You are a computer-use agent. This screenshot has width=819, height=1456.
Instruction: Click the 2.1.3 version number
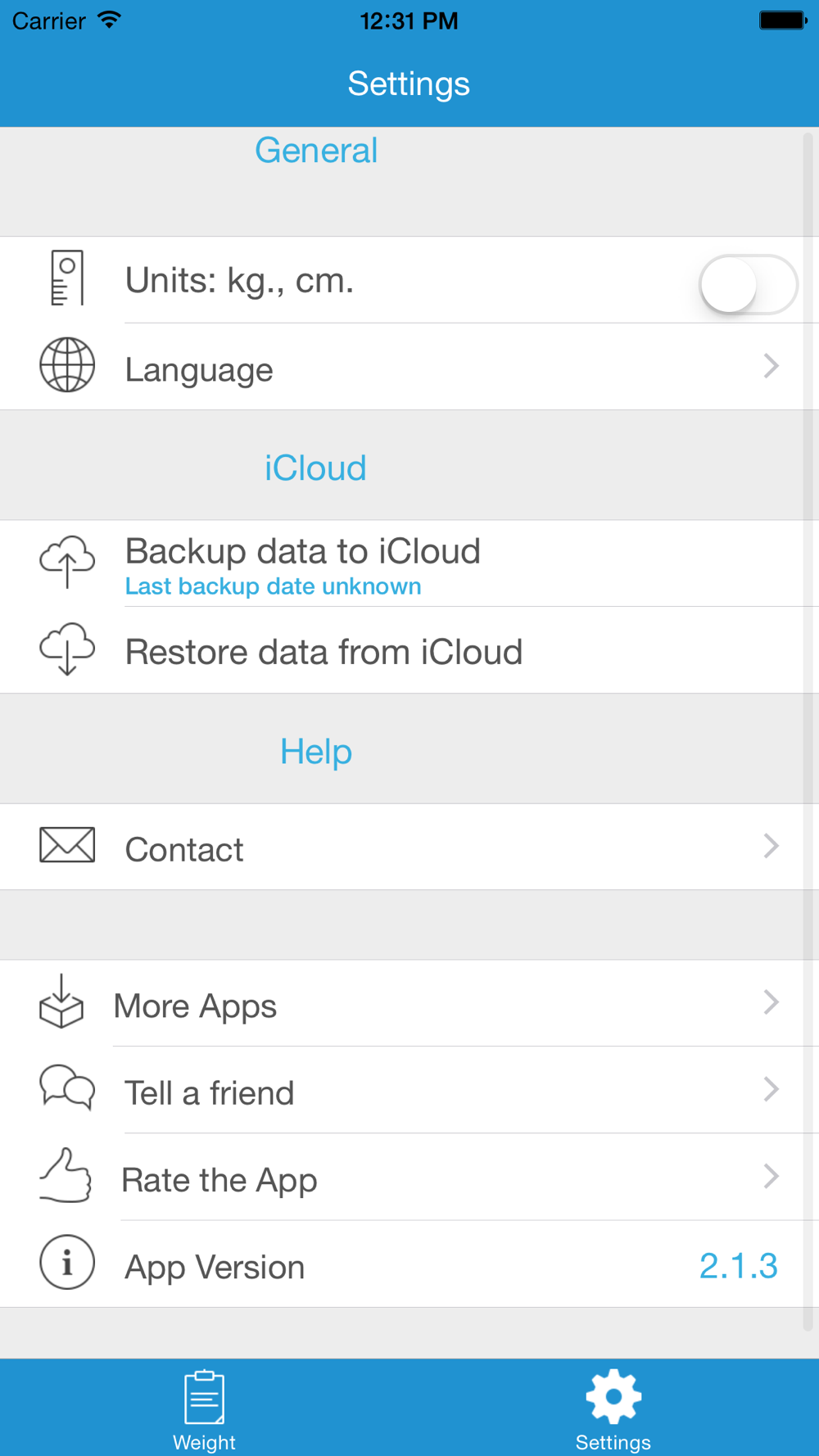[738, 1266]
